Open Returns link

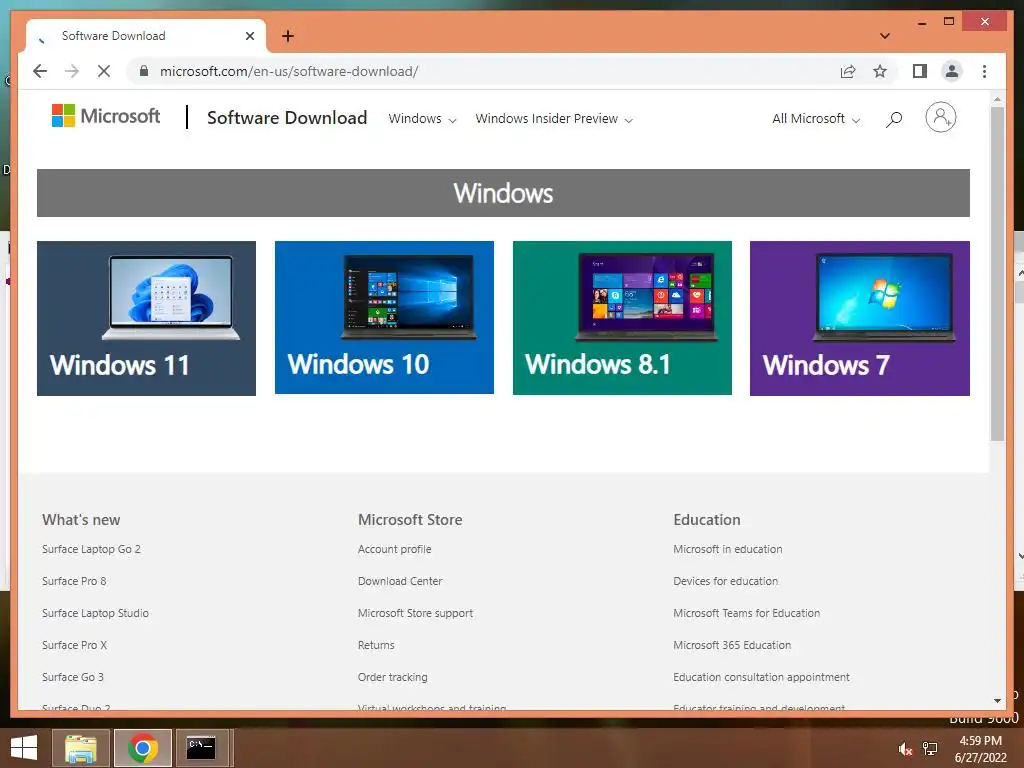pyautogui.click(x=376, y=645)
